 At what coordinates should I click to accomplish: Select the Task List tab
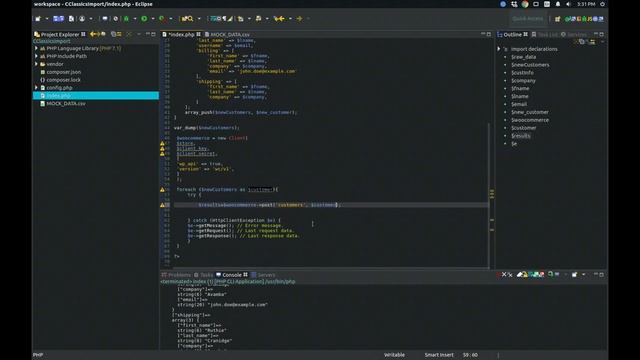(544, 34)
